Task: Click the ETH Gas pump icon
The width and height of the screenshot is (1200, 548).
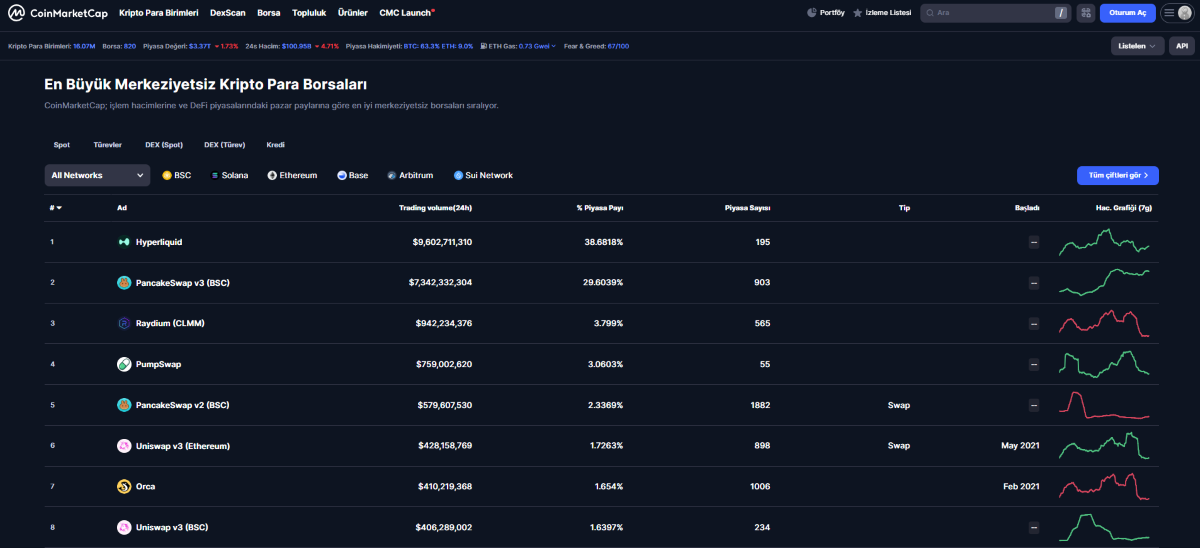Action: click(x=483, y=46)
